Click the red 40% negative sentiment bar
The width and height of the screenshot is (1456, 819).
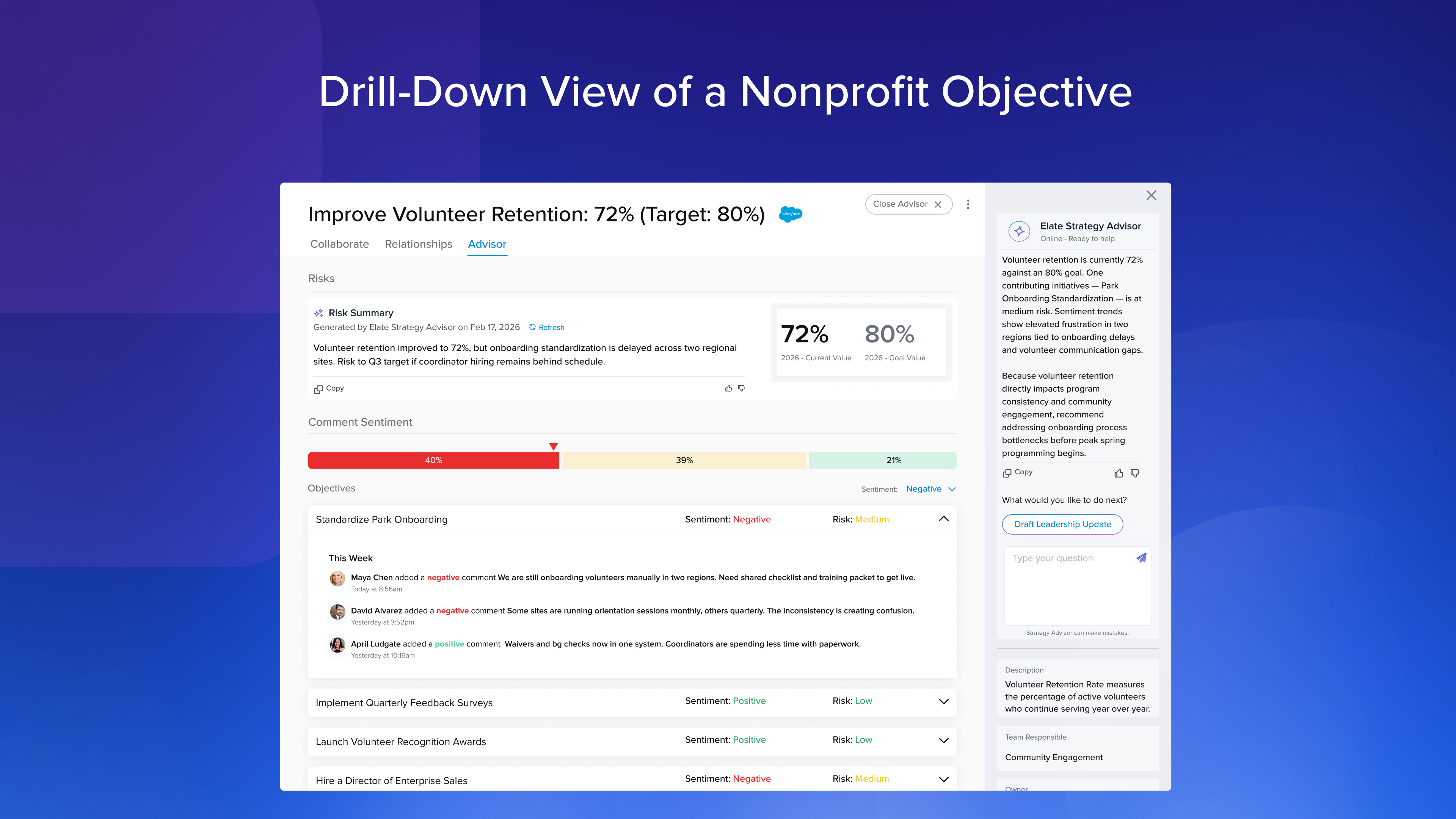[433, 460]
